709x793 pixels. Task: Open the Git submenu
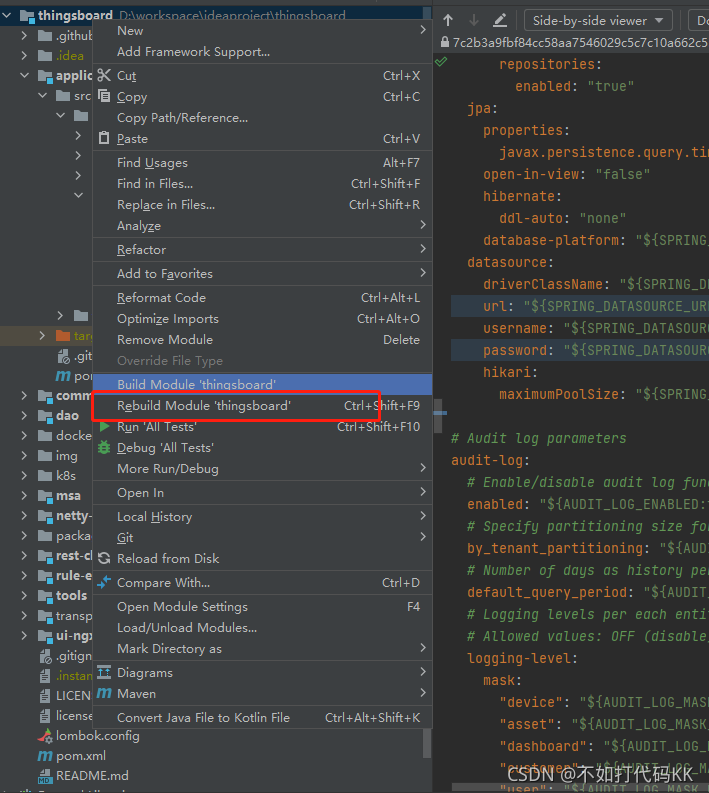tap(262, 538)
